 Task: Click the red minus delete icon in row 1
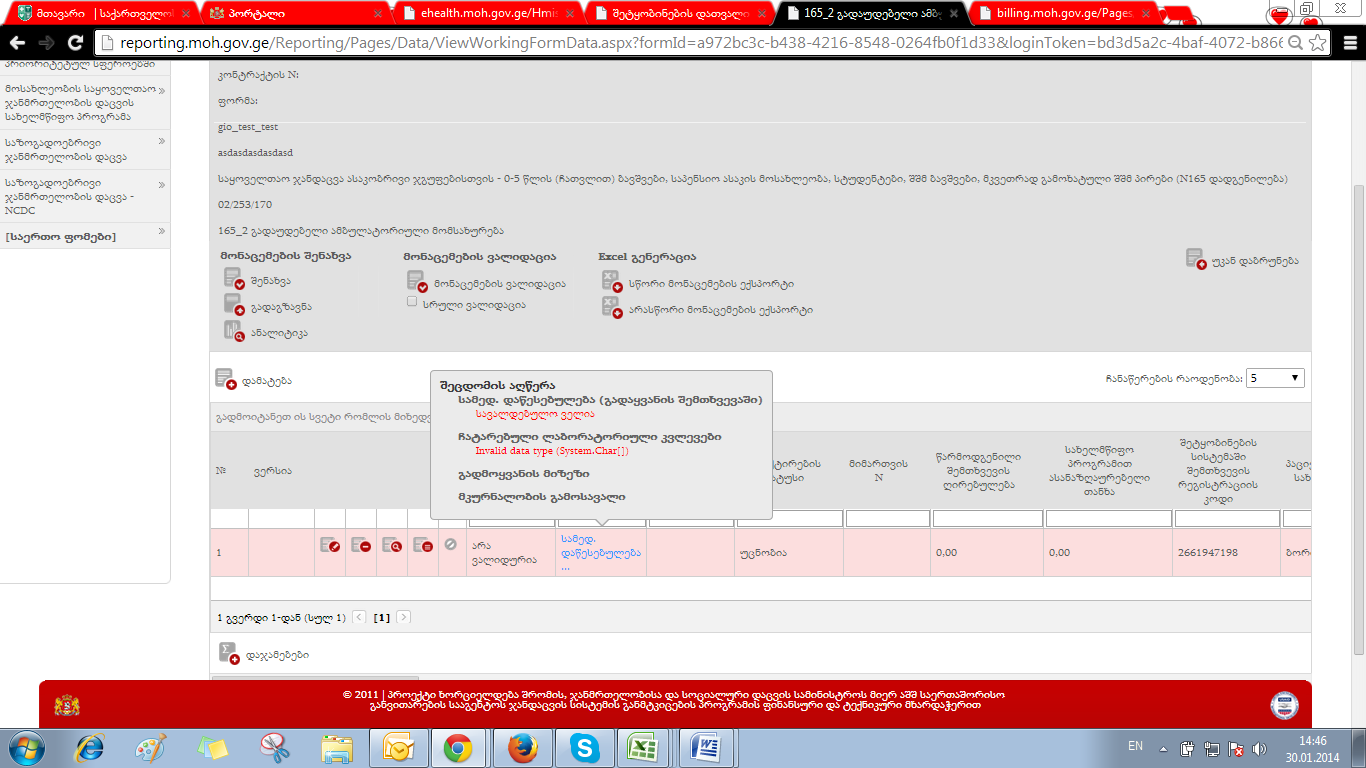tap(360, 546)
